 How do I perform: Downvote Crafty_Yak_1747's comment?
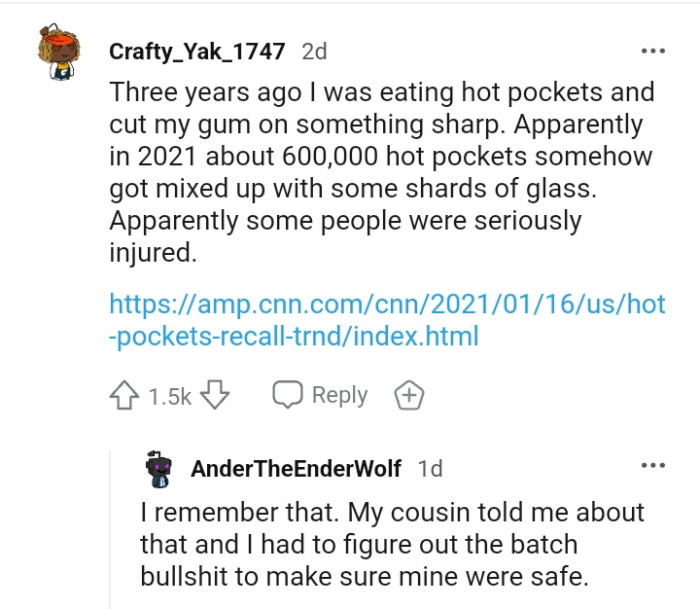(x=215, y=395)
